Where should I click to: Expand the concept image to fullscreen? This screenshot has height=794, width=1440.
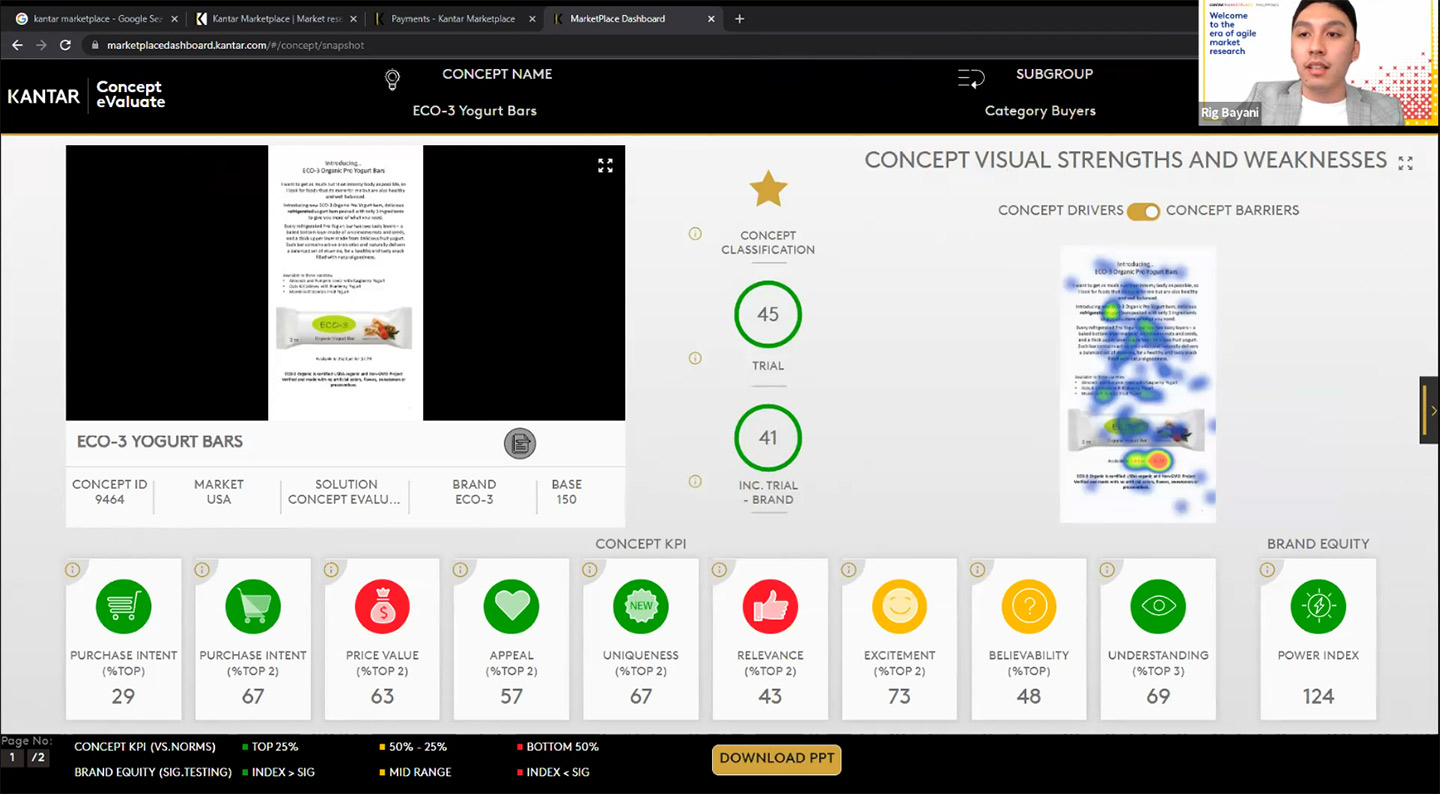click(x=605, y=166)
